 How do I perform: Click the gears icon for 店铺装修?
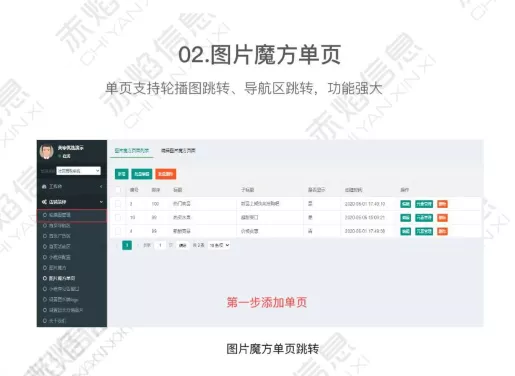click(x=44, y=202)
